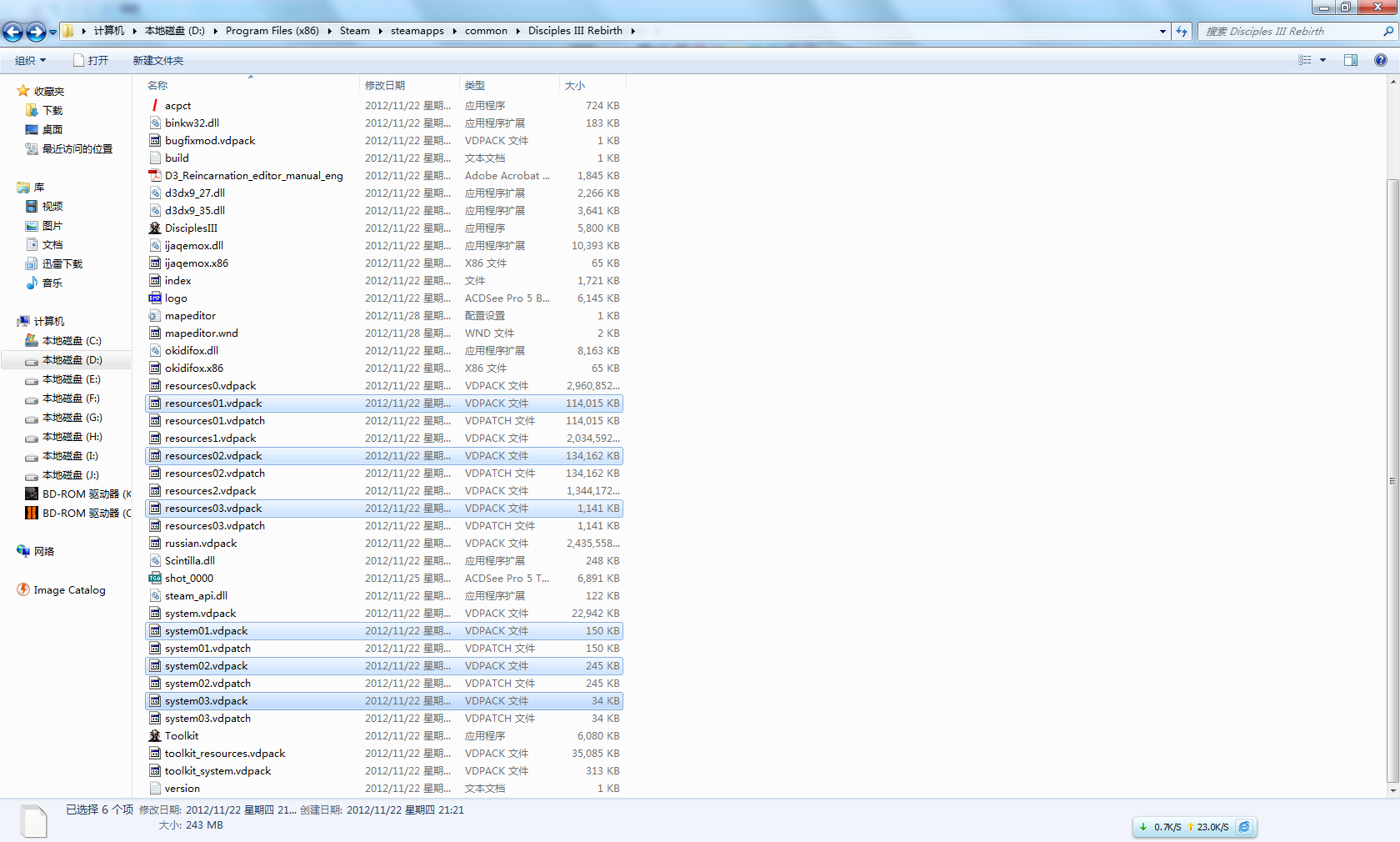Navigate to Steam in the breadcrumb

point(355,31)
